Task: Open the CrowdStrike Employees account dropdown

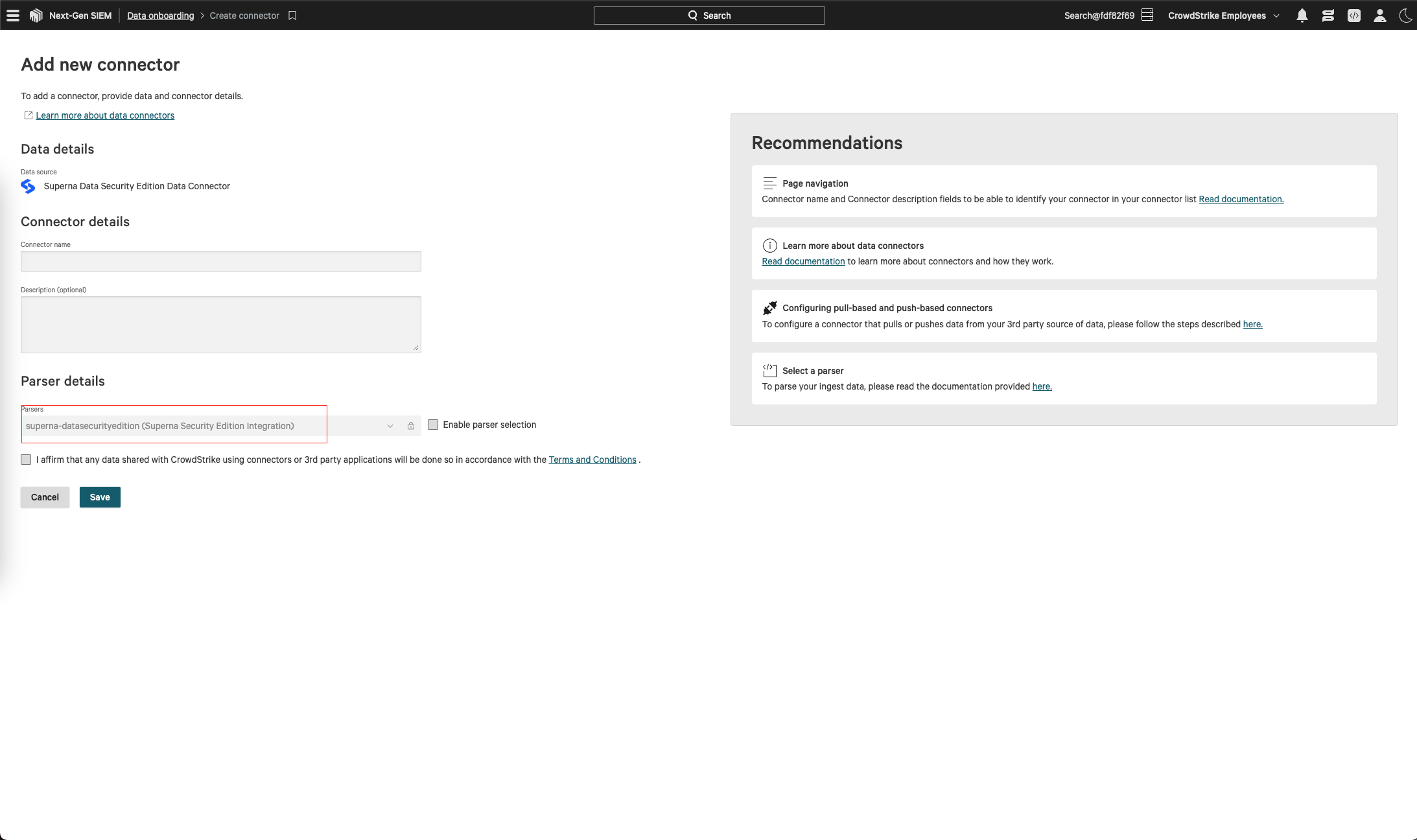Action: 1223,16
